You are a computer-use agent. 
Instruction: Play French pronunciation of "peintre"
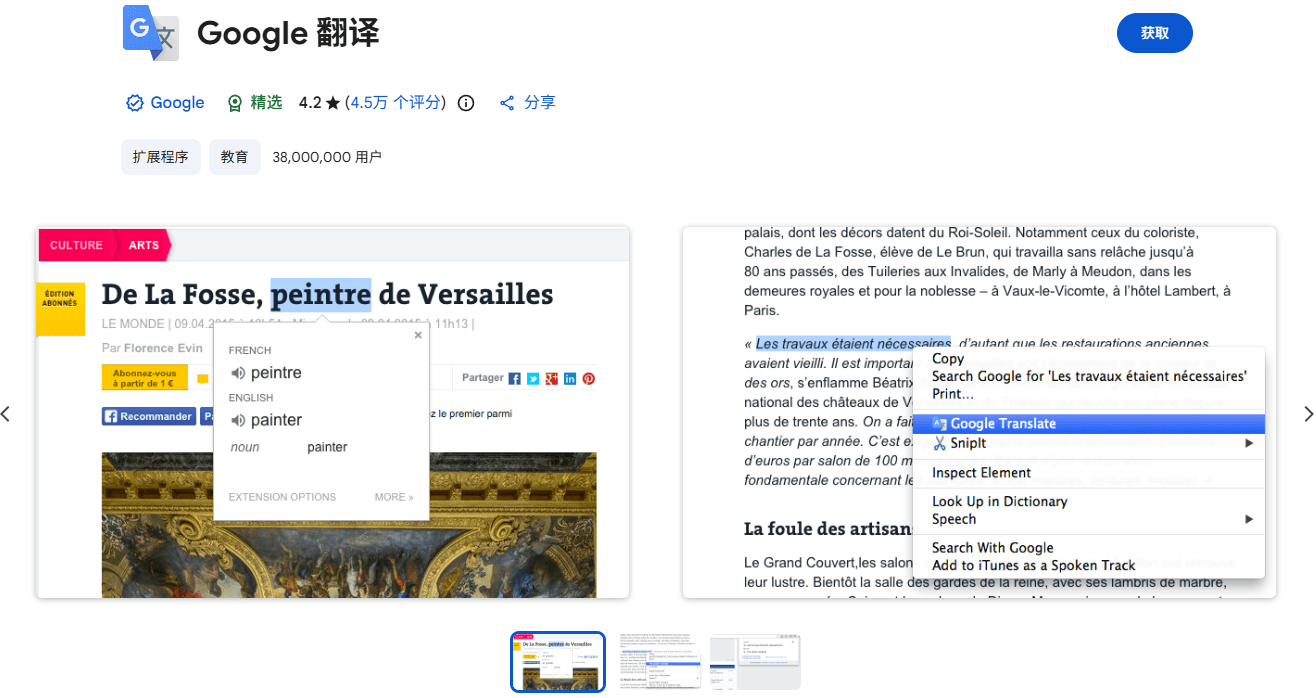click(239, 372)
